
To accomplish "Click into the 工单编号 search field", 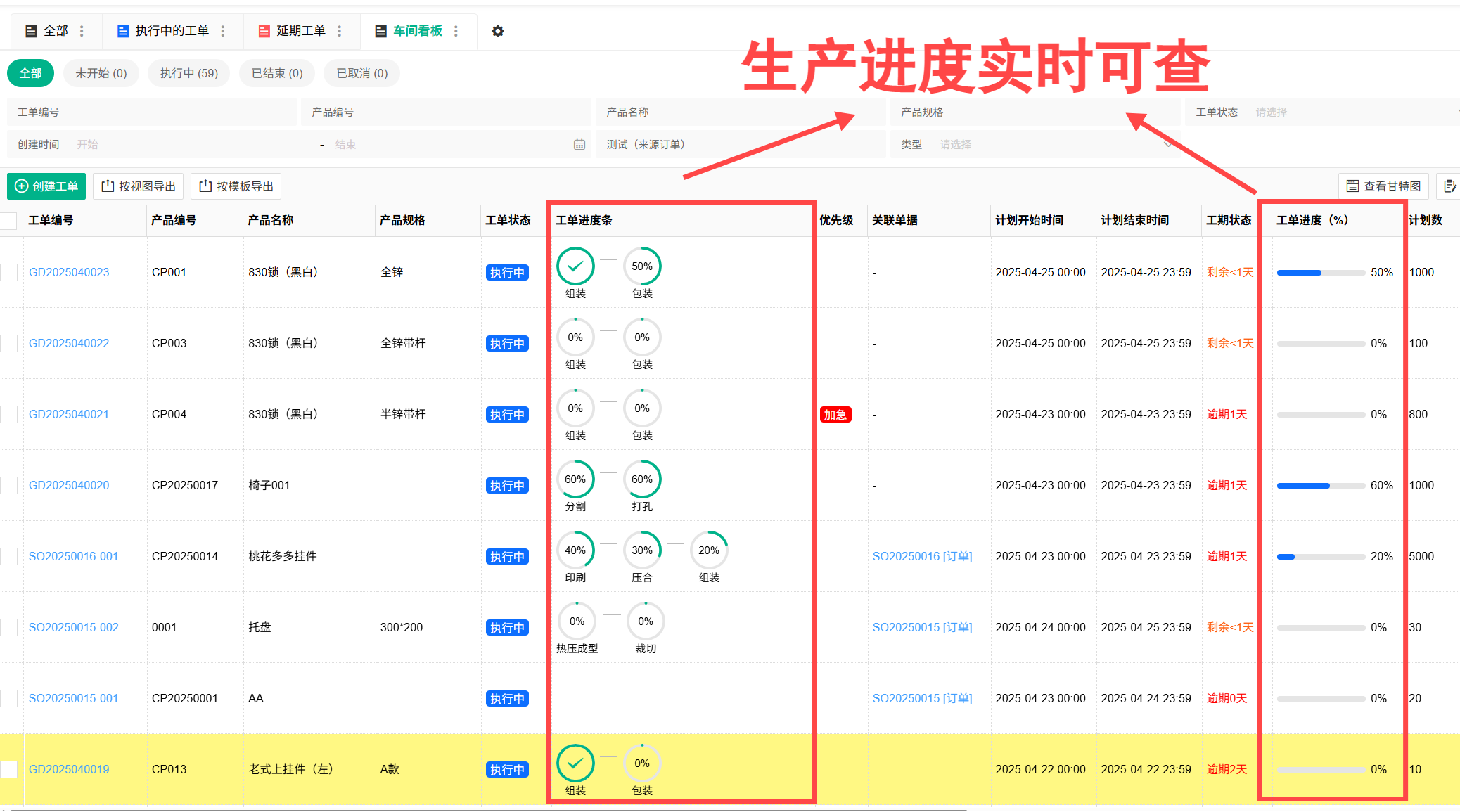I will point(141,112).
